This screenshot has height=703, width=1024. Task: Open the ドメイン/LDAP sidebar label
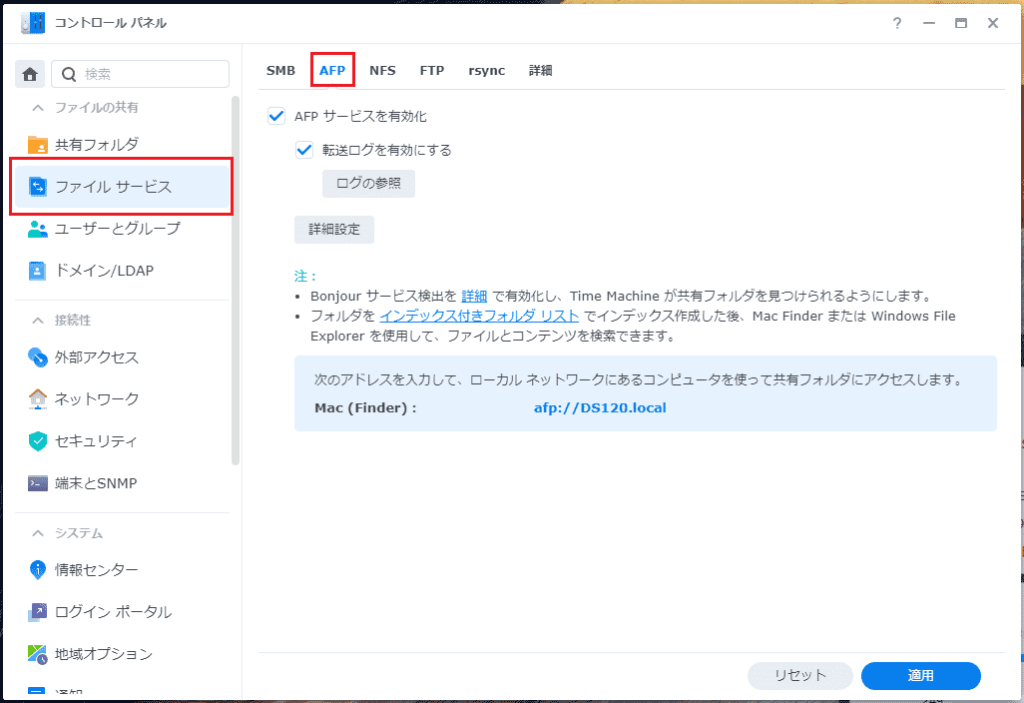[x=104, y=270]
